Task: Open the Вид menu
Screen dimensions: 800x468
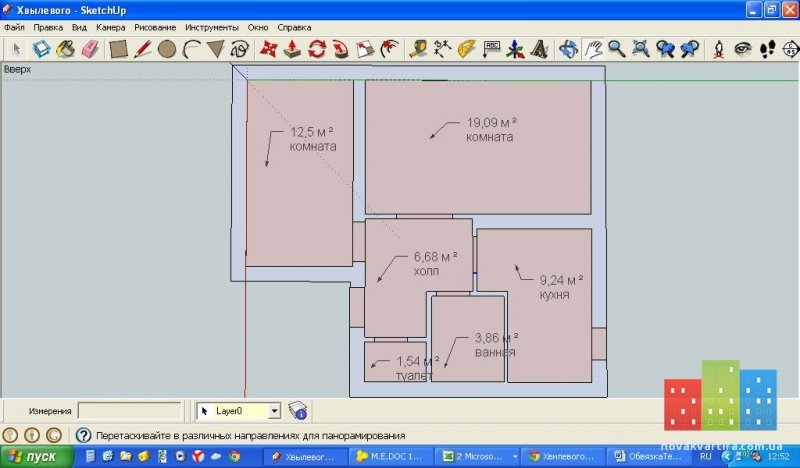Action: tap(79, 28)
